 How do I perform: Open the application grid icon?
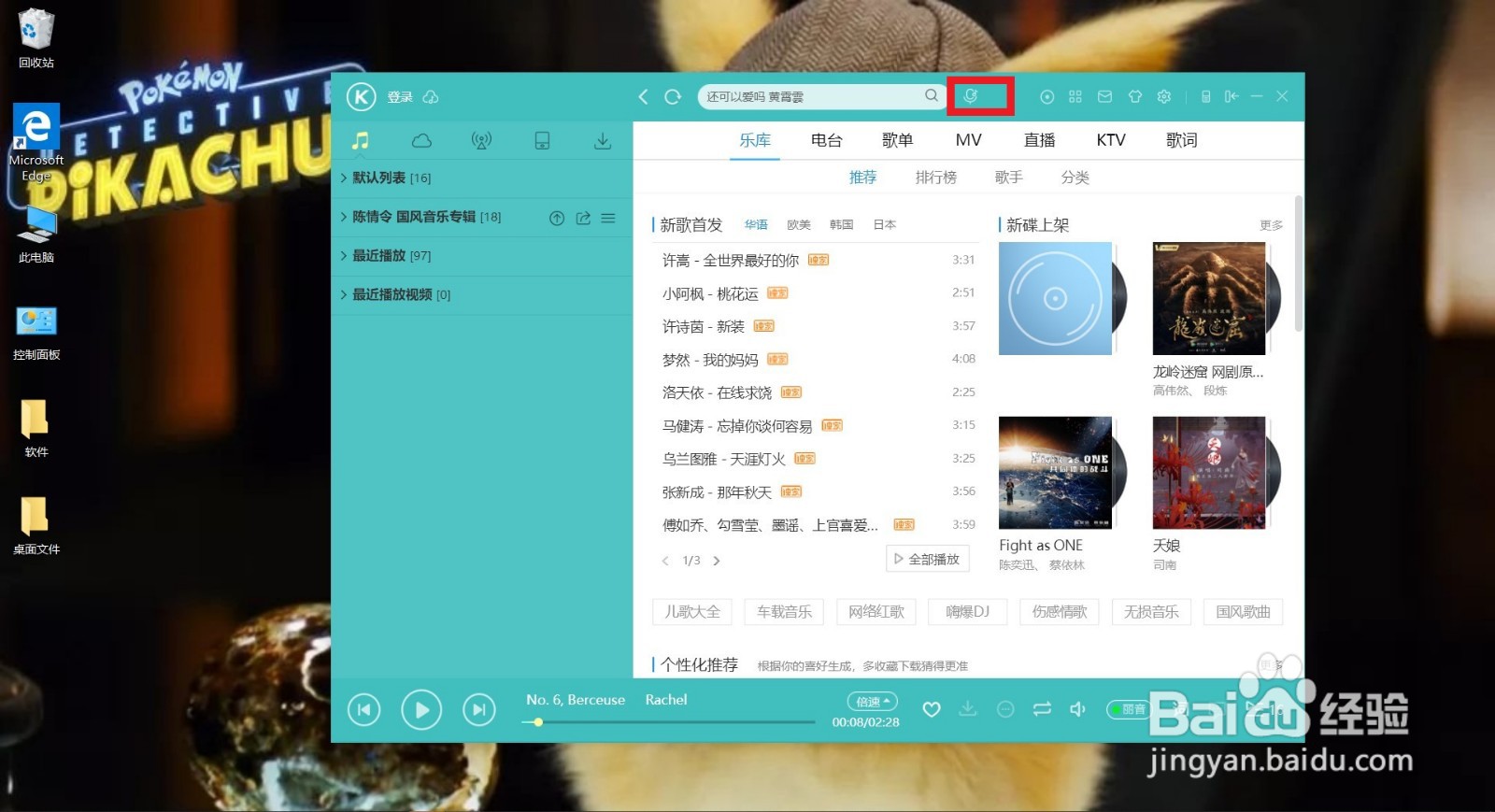(1075, 96)
